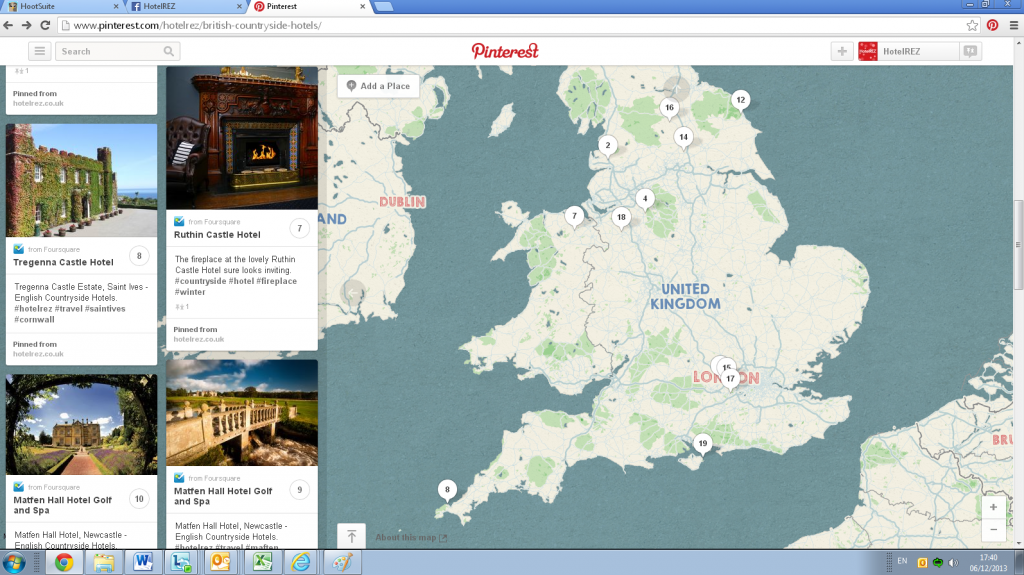
Task: Click the Pinterest extension icon in Chrome
Action: point(992,25)
